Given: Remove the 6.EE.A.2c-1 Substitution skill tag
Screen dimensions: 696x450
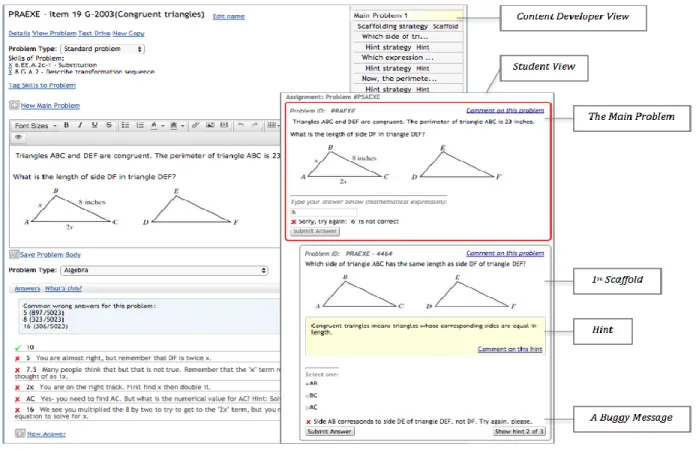Looking at the screenshot, I should [x=11, y=65].
